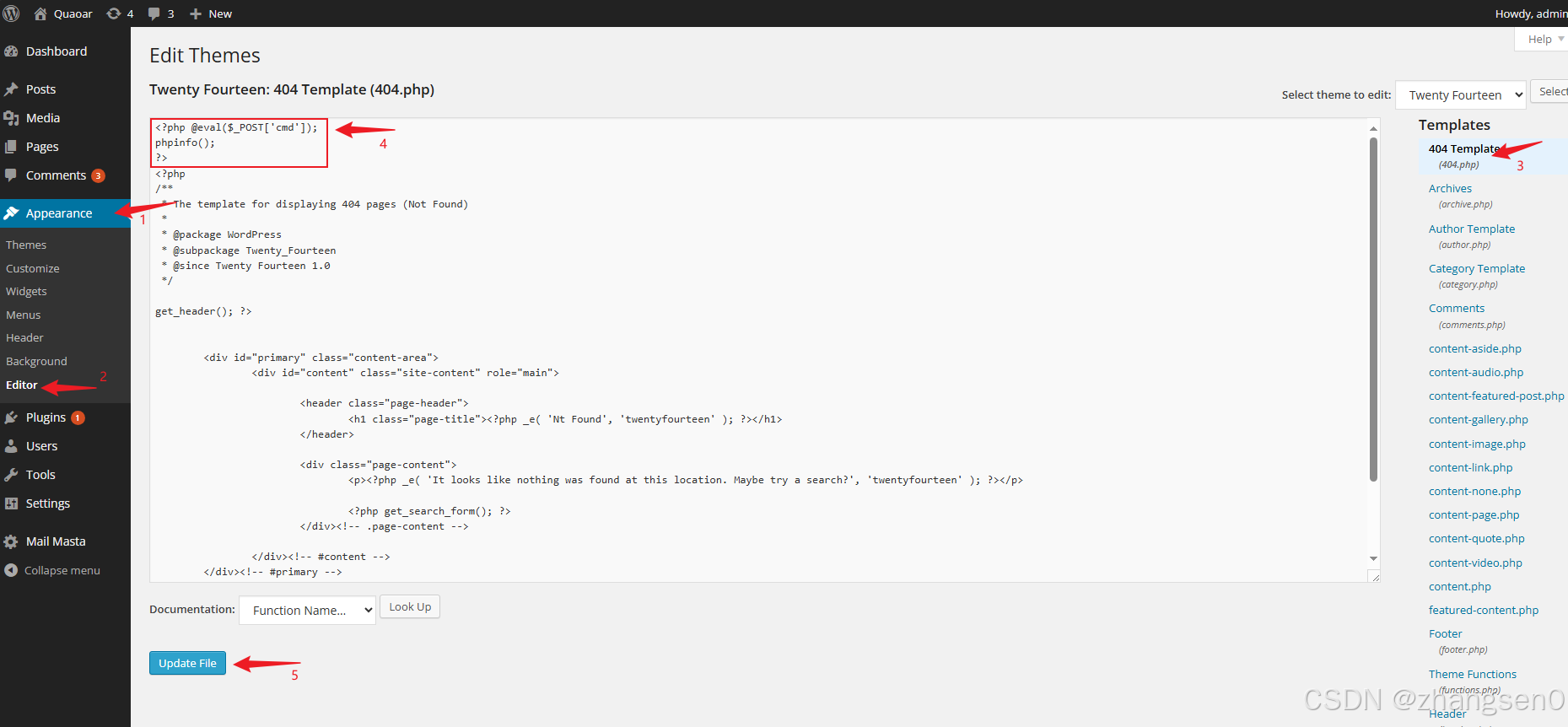Click the Mail Masta gear icon
The height and width of the screenshot is (727, 1568).
[x=11, y=541]
